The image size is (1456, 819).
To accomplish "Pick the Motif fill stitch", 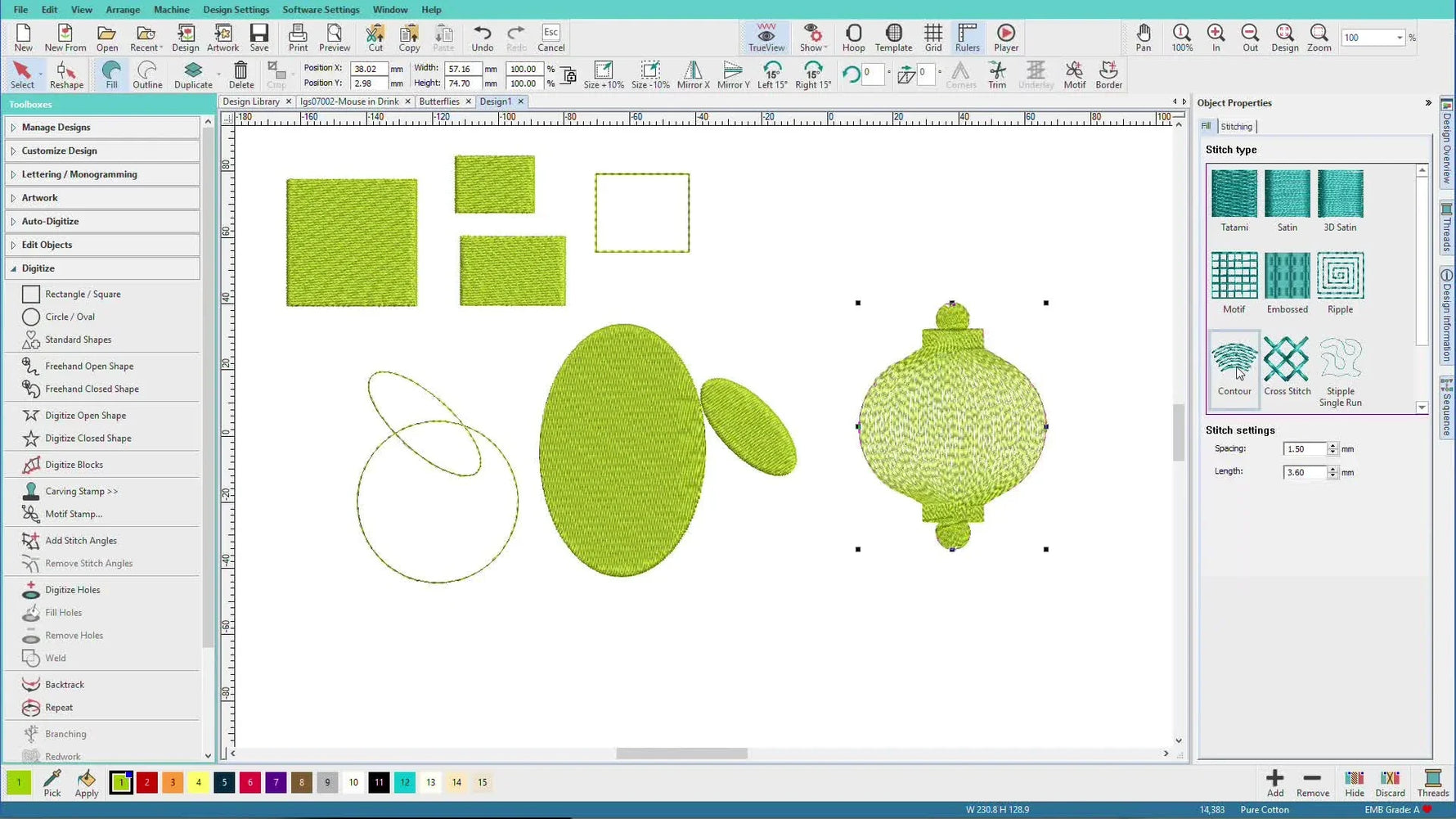I will tap(1234, 282).
